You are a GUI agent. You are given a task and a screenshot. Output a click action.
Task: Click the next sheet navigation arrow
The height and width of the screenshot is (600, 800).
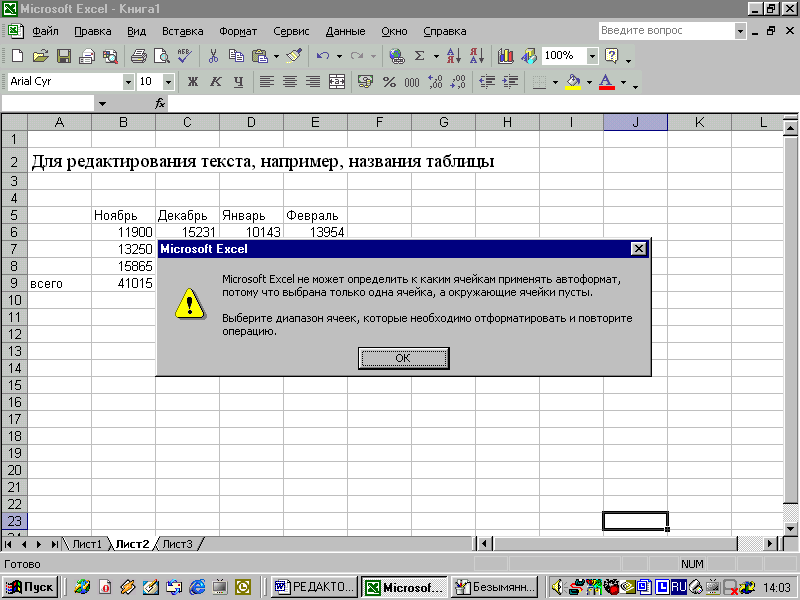(39, 544)
